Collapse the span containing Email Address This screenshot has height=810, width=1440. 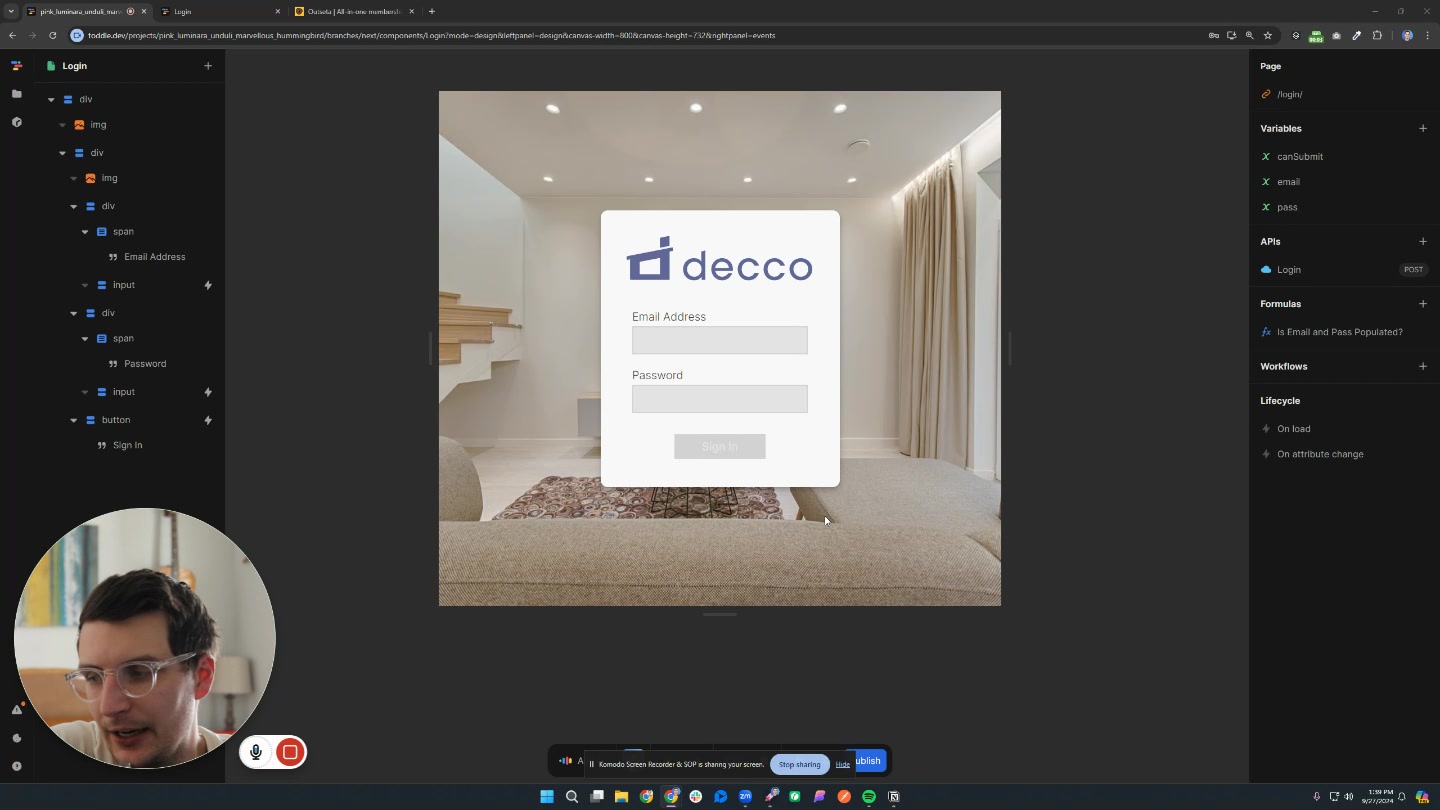point(85,232)
